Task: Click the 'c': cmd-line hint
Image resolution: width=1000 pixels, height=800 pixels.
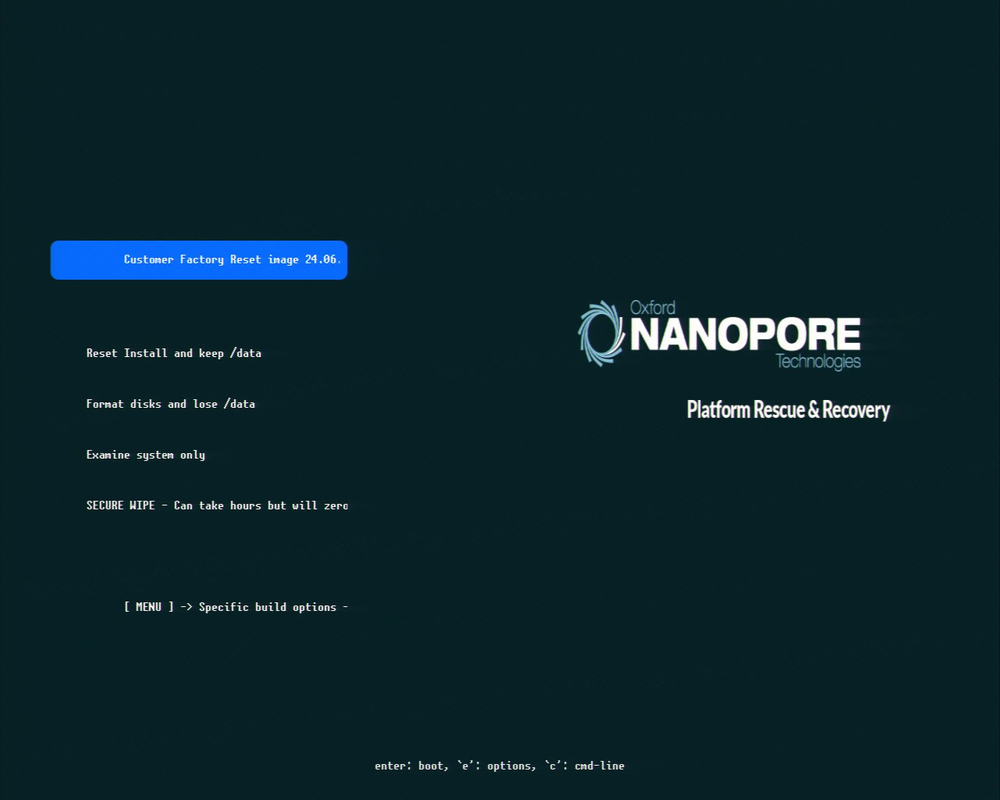Action: click(584, 766)
